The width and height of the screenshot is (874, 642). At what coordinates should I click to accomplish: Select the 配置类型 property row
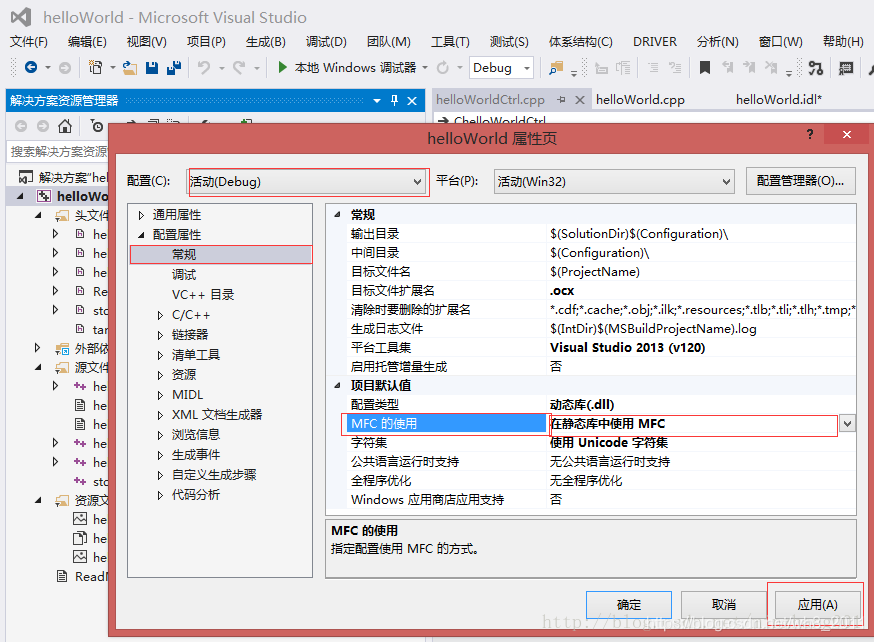click(x=600, y=405)
